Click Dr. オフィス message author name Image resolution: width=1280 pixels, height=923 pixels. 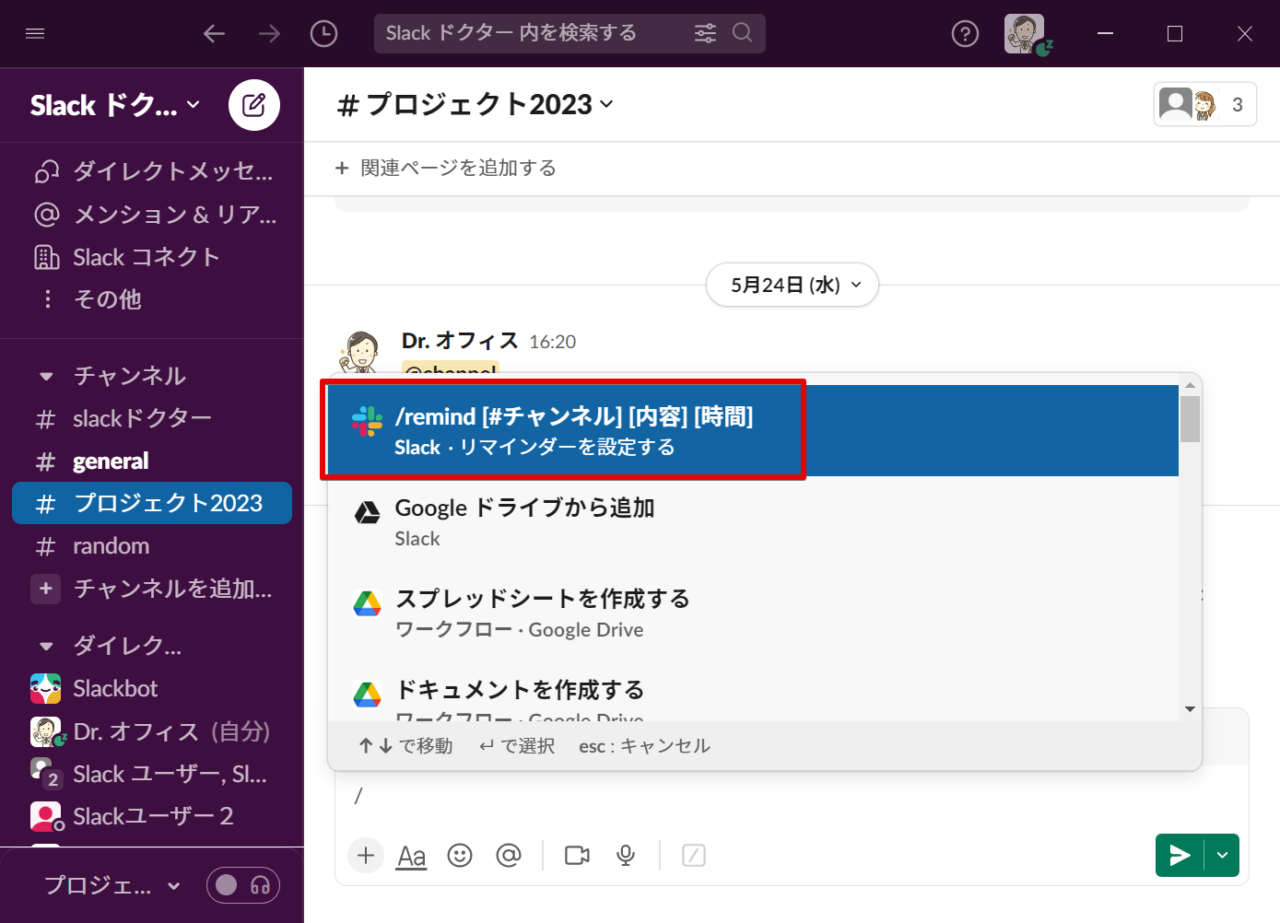pos(460,341)
